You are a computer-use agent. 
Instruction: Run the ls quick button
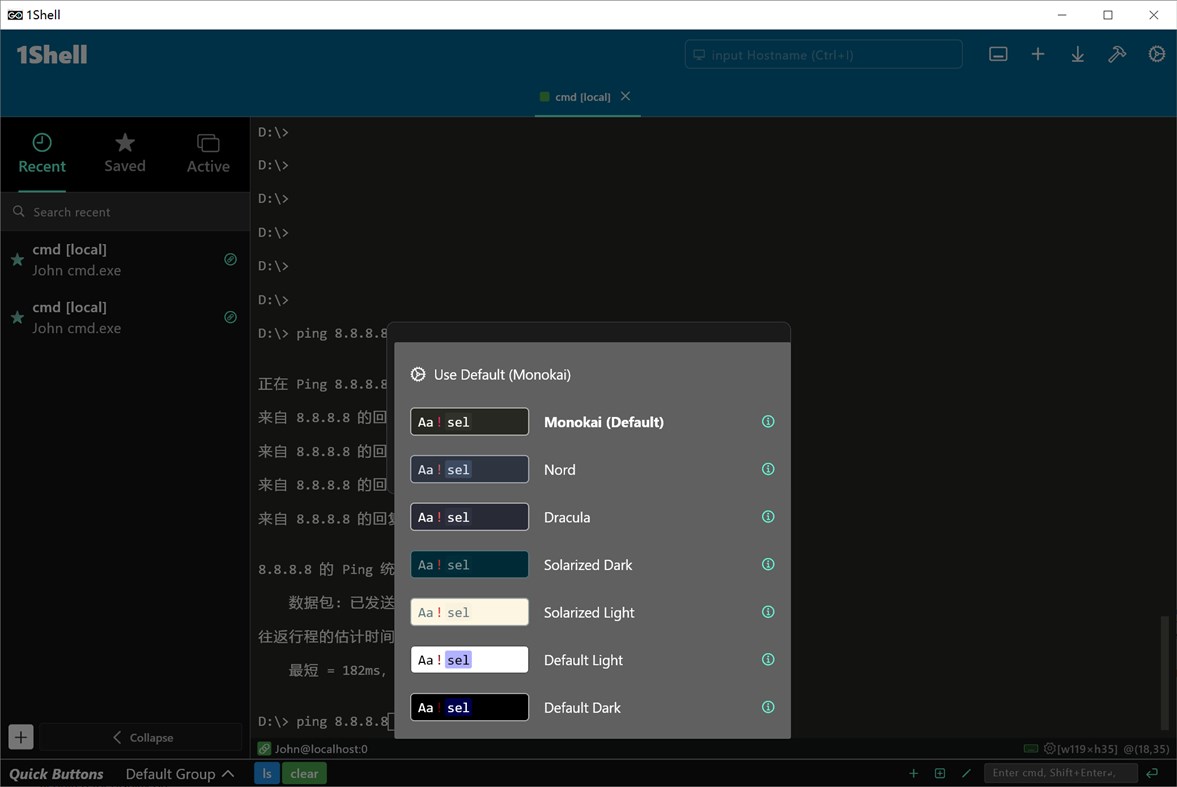click(266, 773)
